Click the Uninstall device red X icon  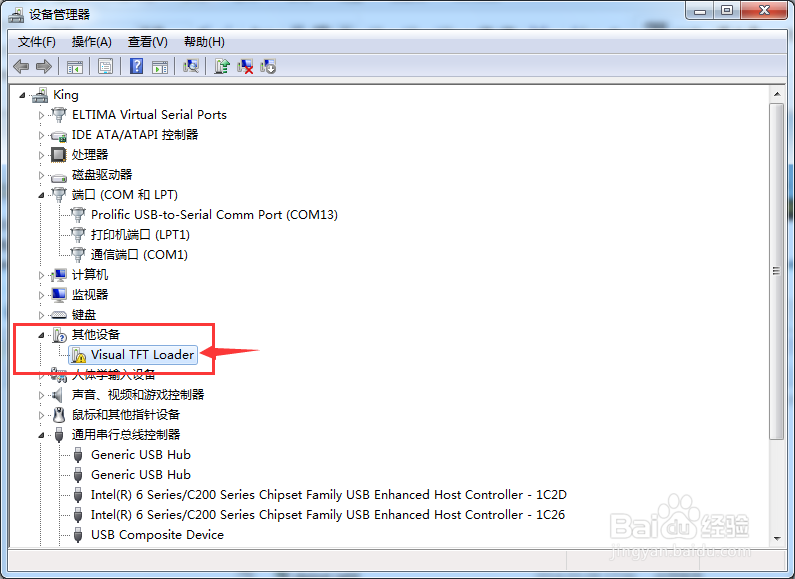click(x=245, y=66)
